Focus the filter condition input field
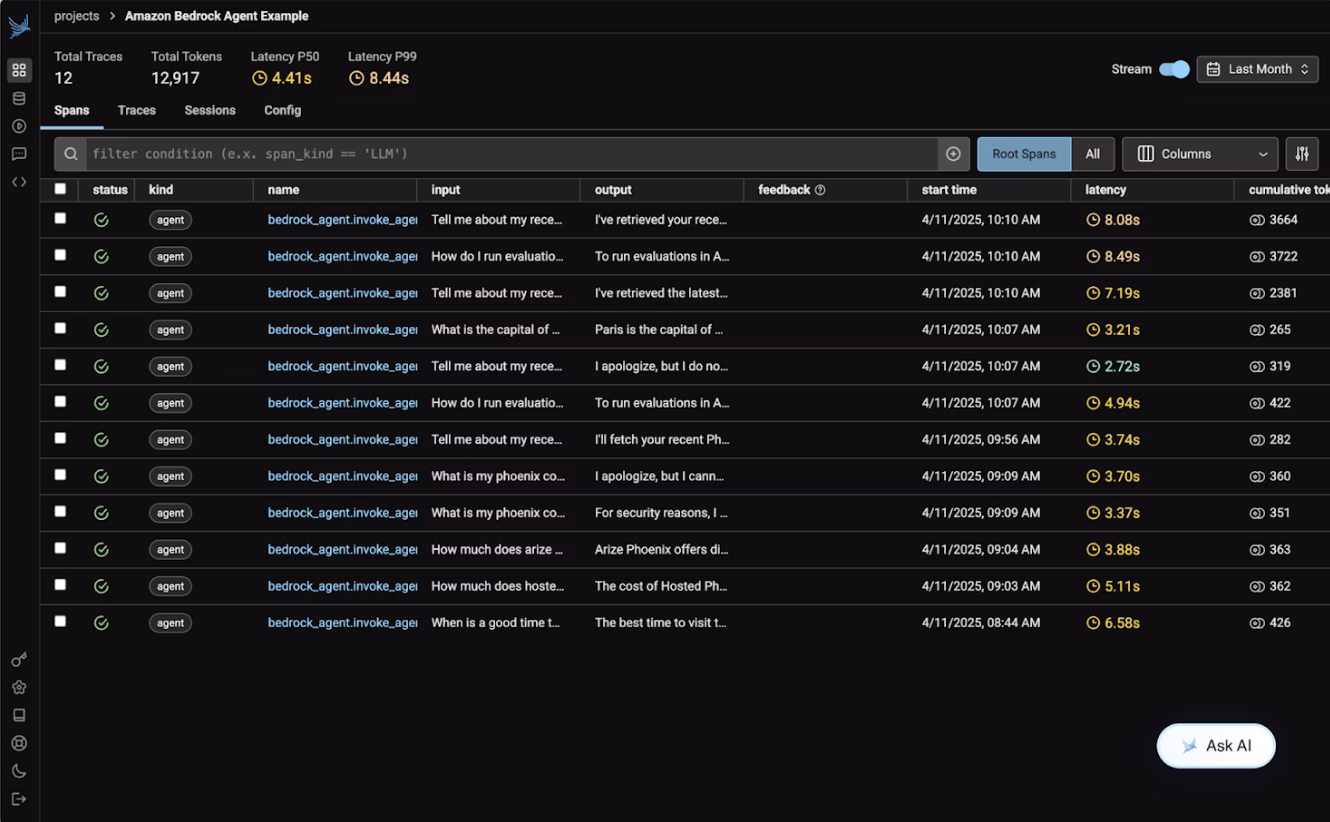The height and width of the screenshot is (822, 1330). (510, 154)
